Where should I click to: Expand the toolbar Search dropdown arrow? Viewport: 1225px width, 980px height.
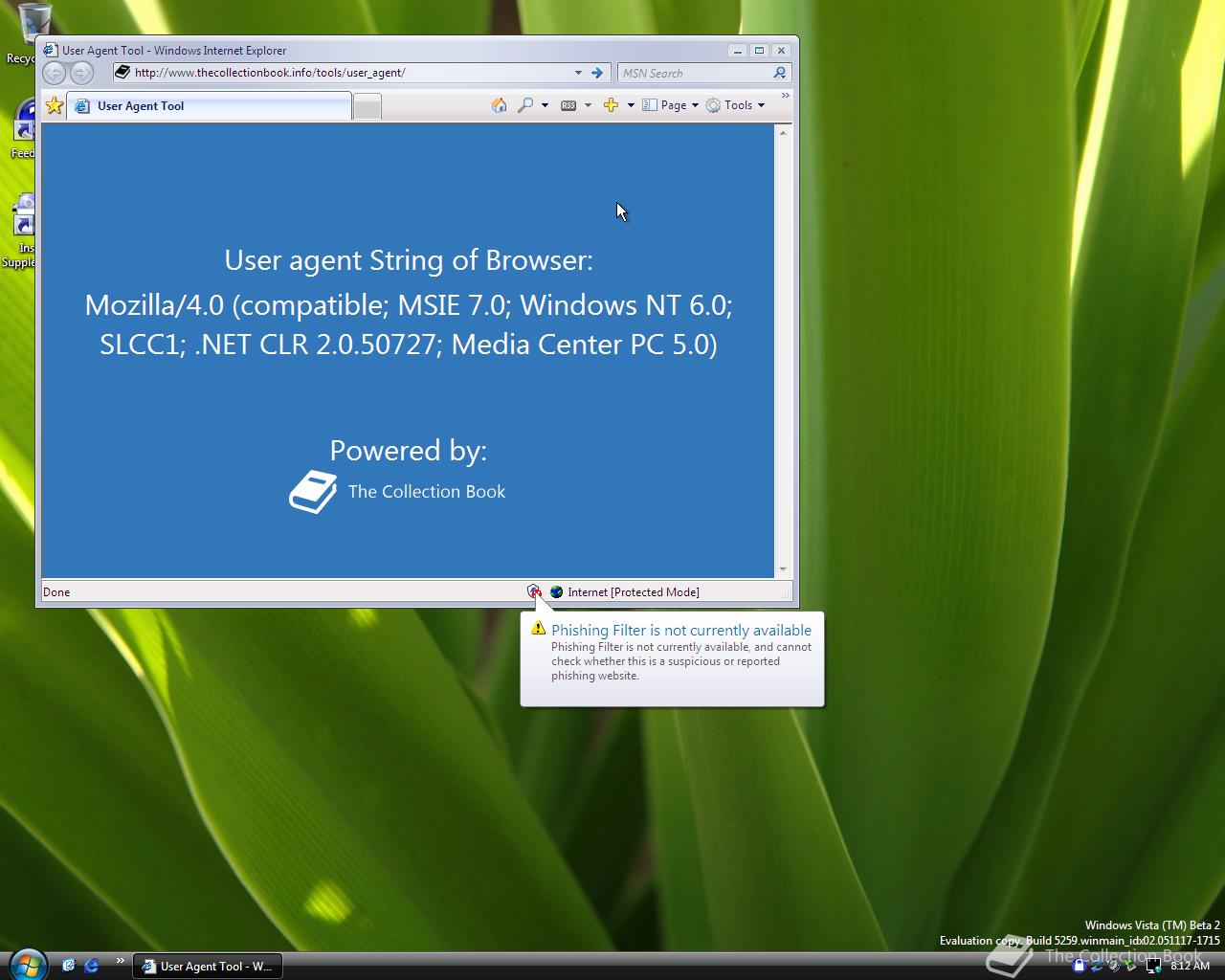[545, 105]
